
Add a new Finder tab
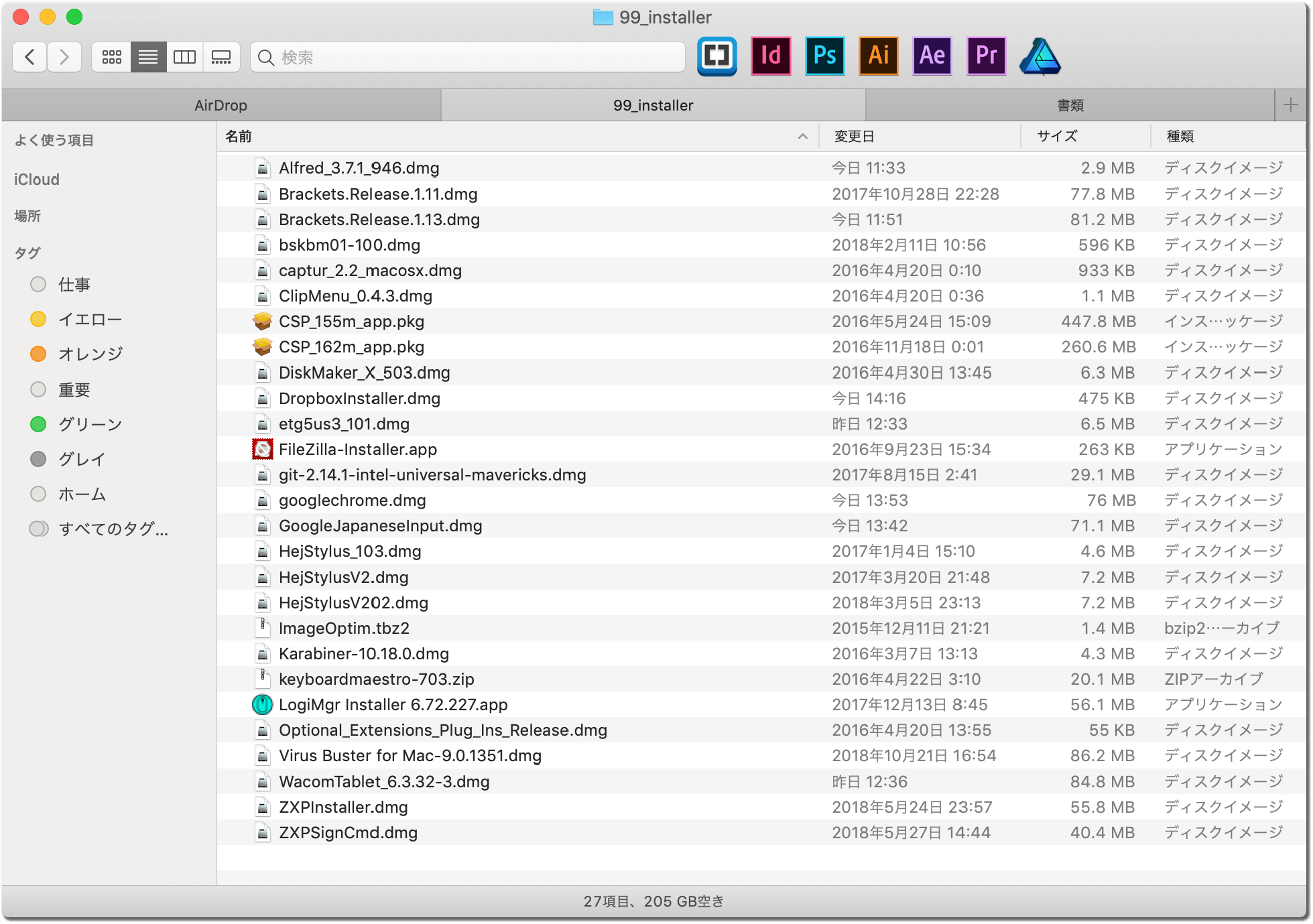pos(1290,105)
